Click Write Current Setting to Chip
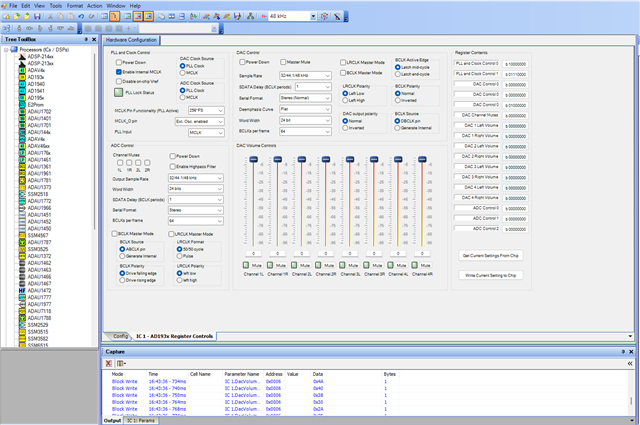Viewport: 640px width, 425px height. pyautogui.click(x=491, y=275)
